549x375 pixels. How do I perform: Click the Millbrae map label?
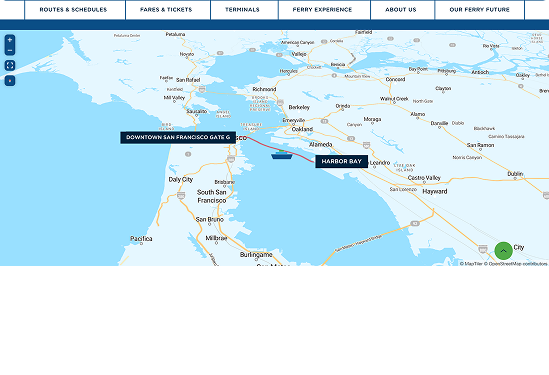click(x=216, y=238)
